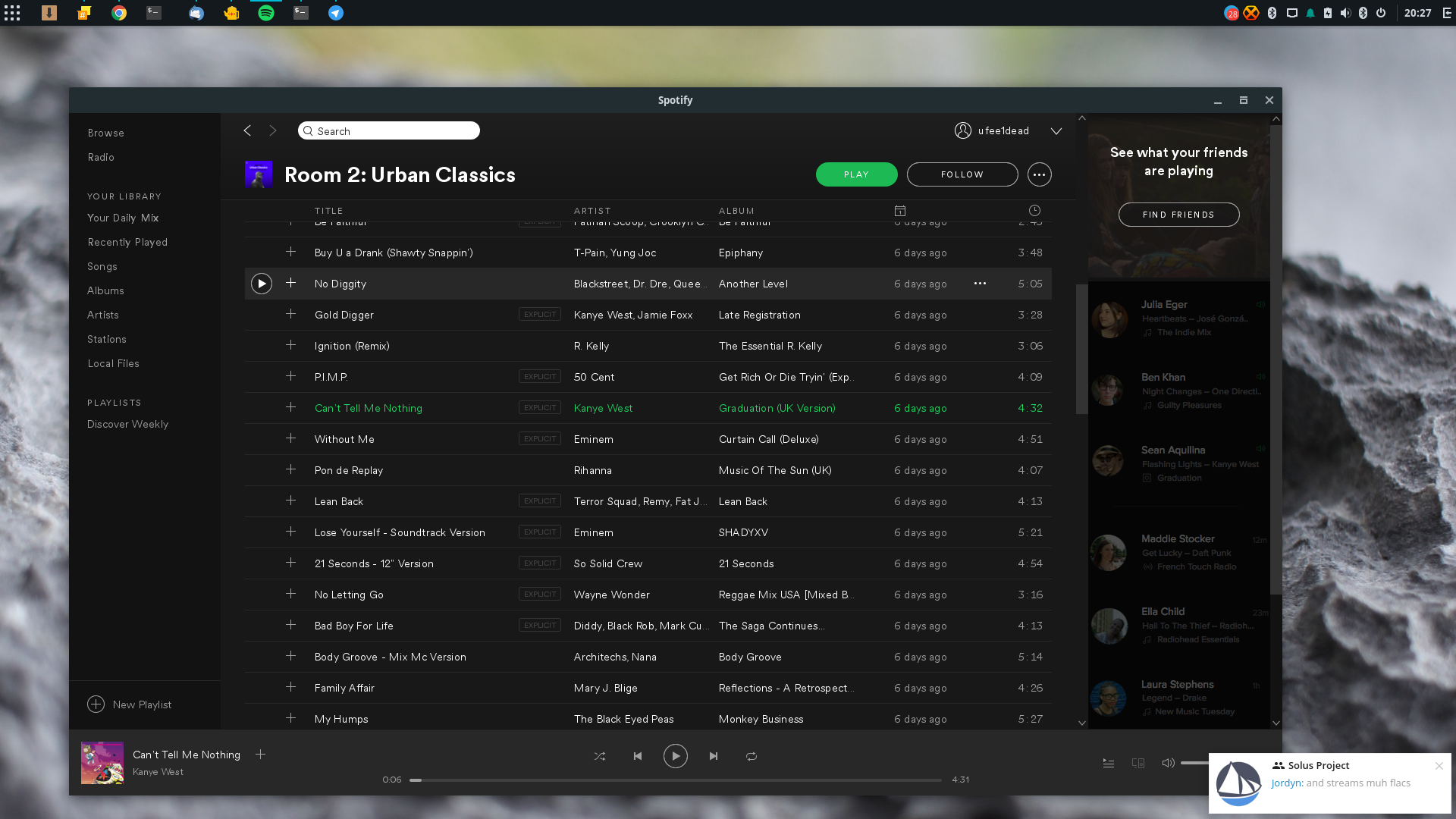
Task: Add Gold Digger to library
Action: point(290,314)
